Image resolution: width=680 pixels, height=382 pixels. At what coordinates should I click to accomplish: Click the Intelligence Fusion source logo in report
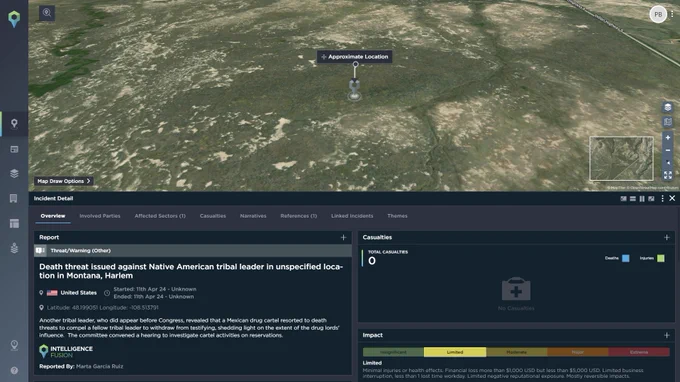[66, 352]
